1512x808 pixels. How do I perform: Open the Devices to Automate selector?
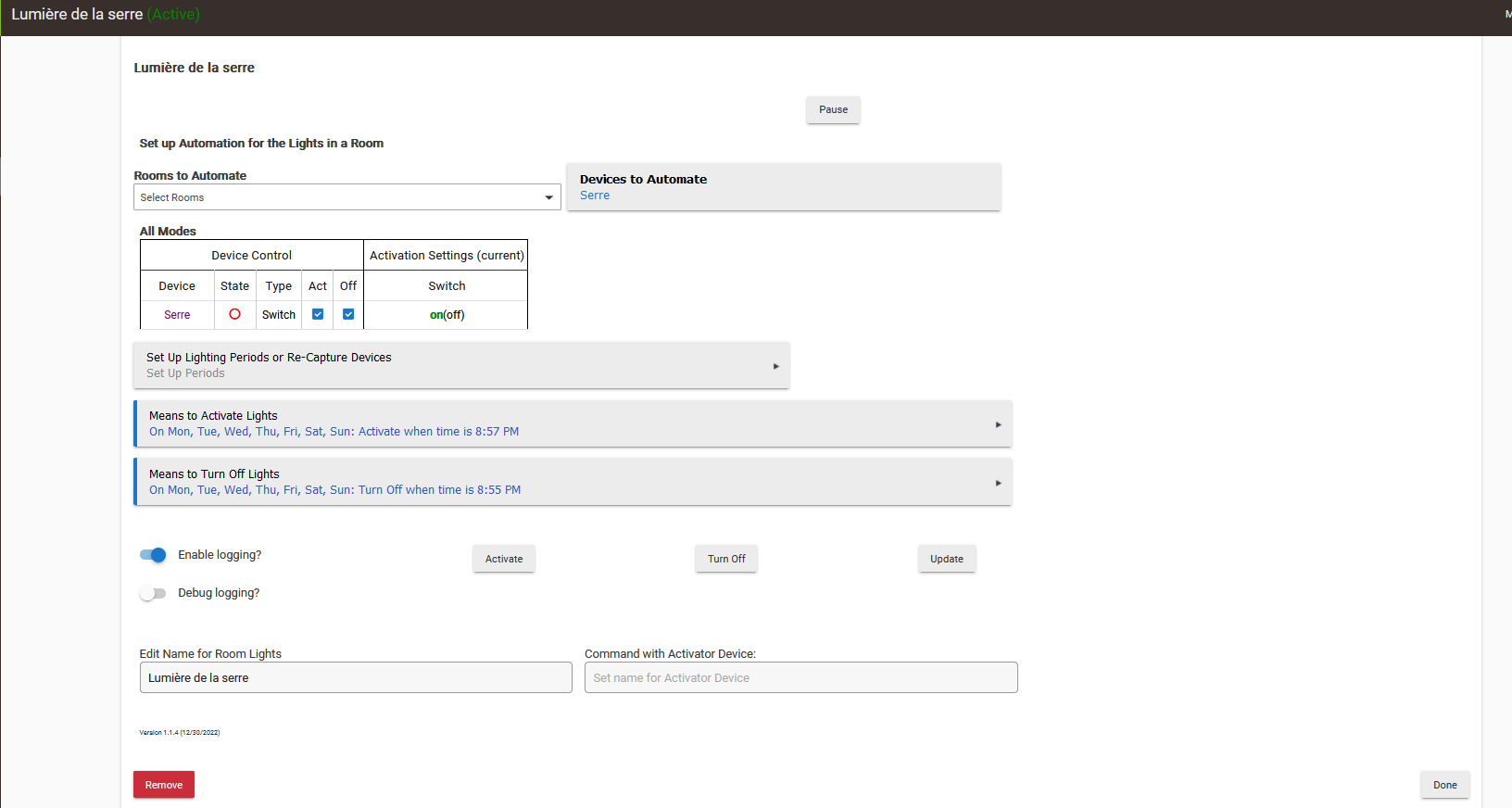(x=783, y=187)
